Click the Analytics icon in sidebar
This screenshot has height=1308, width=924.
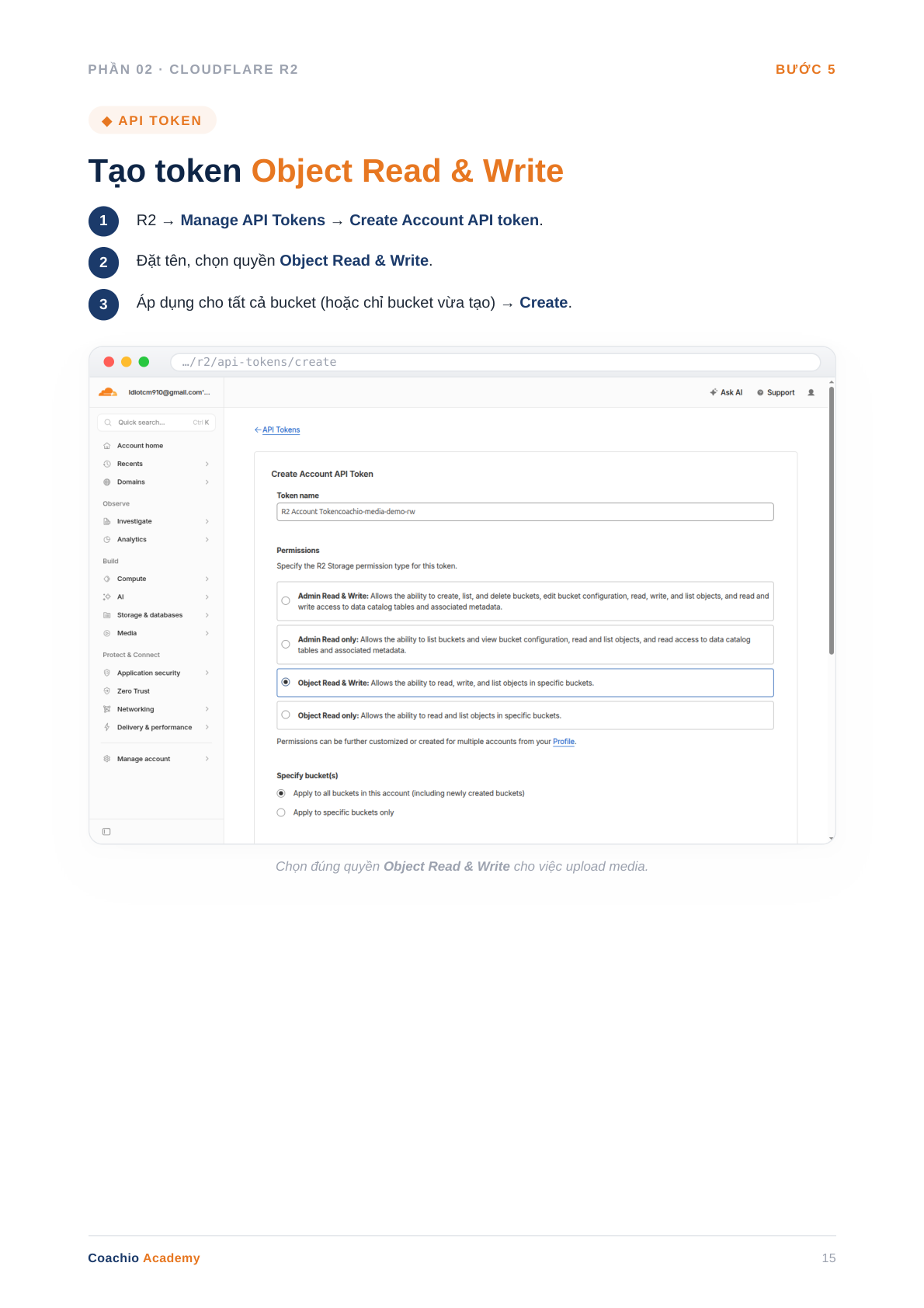(x=107, y=540)
